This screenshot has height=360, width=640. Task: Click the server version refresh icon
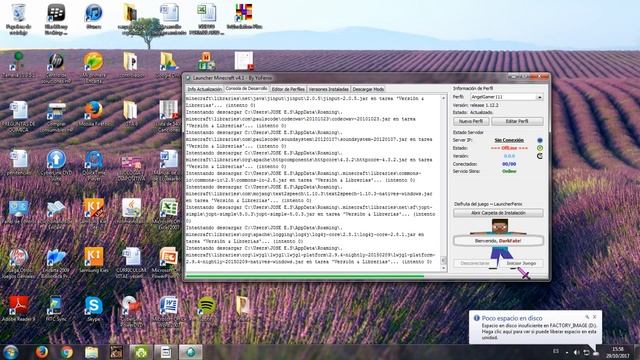point(540,156)
